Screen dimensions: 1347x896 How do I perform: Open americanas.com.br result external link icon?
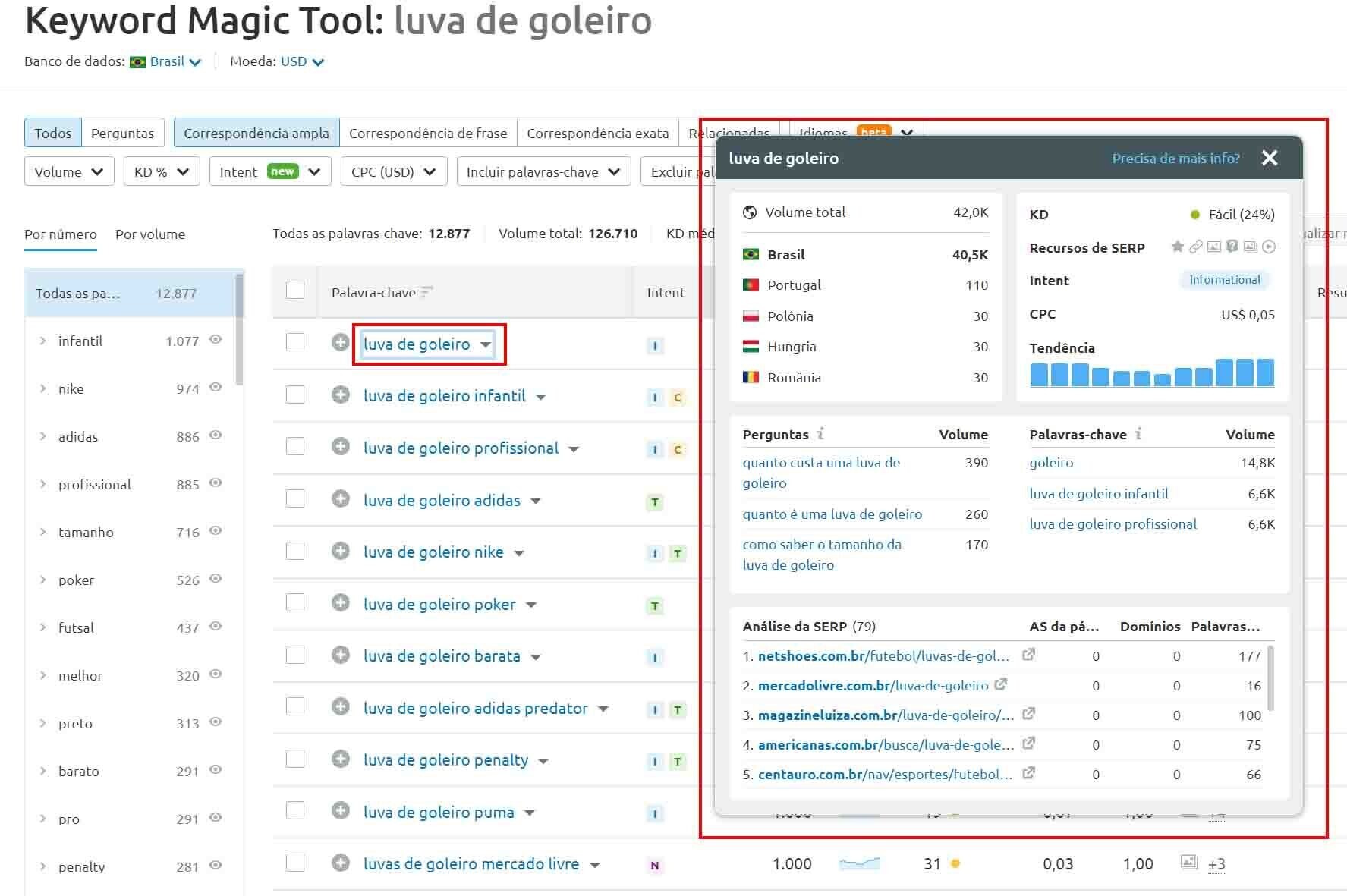tap(1028, 744)
